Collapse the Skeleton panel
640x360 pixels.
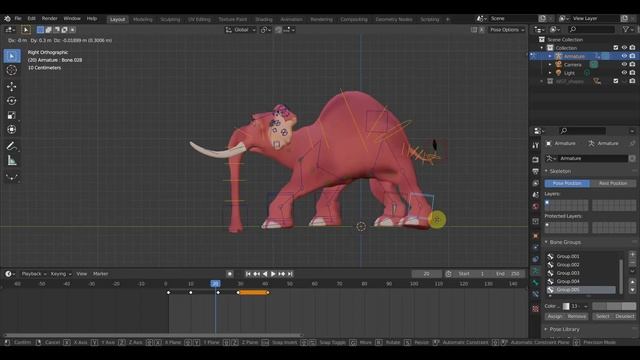[546, 171]
